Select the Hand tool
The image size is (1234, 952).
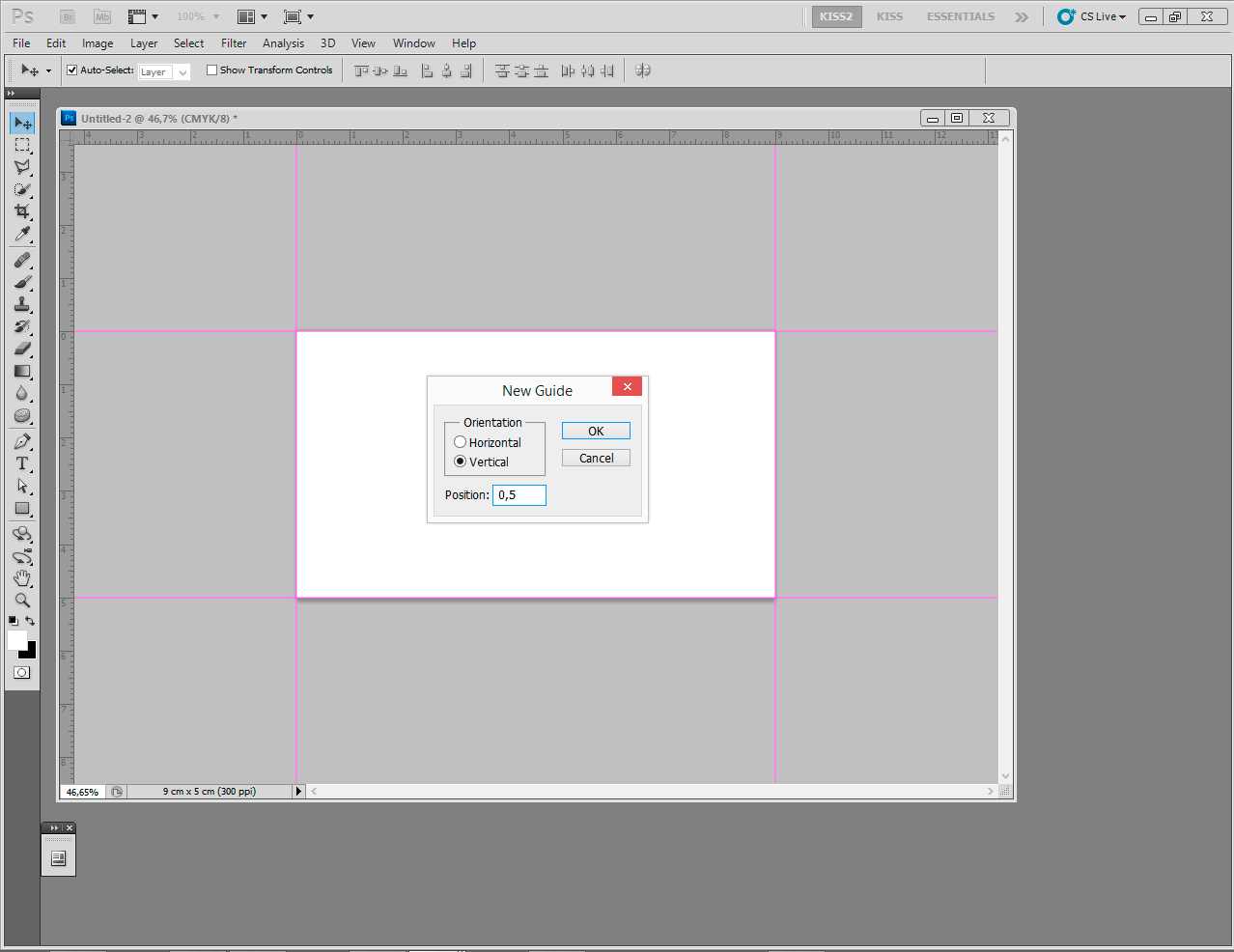point(22,578)
